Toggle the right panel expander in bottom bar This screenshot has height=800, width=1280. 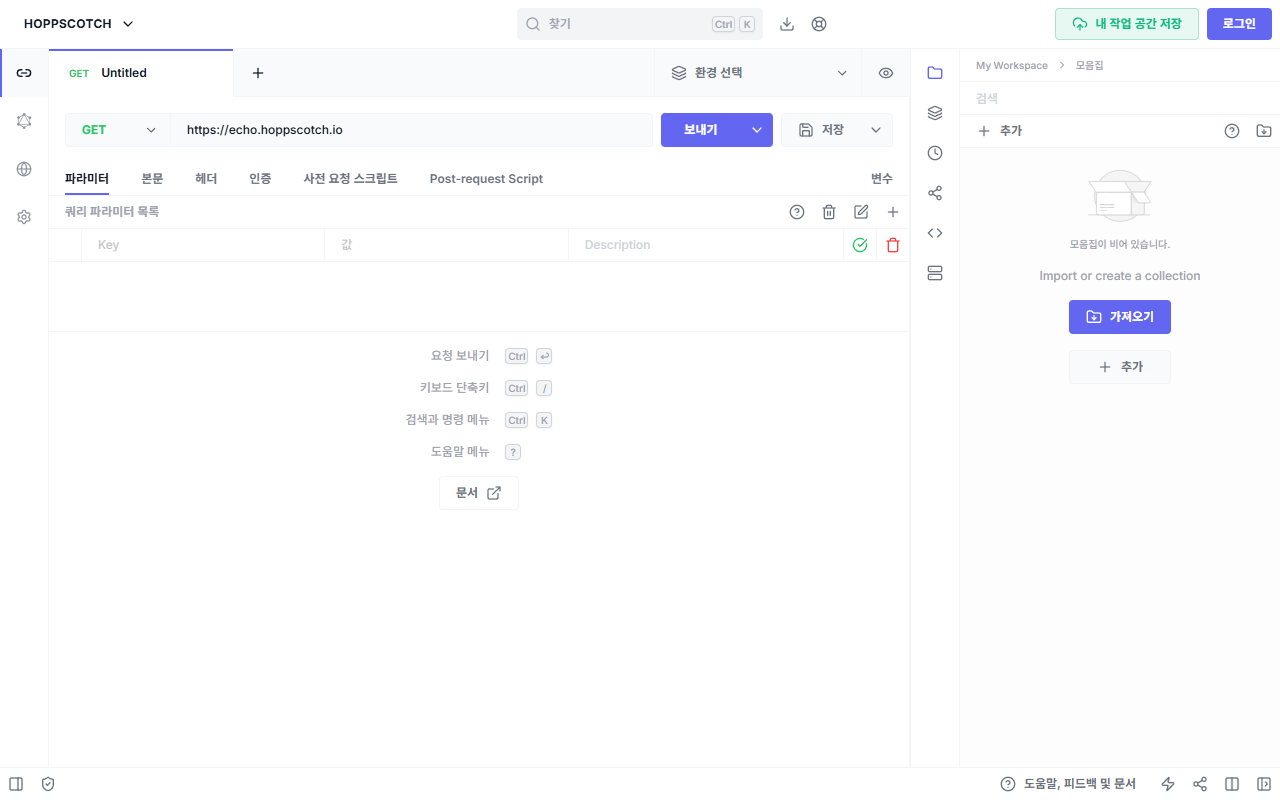pyautogui.click(x=1263, y=783)
